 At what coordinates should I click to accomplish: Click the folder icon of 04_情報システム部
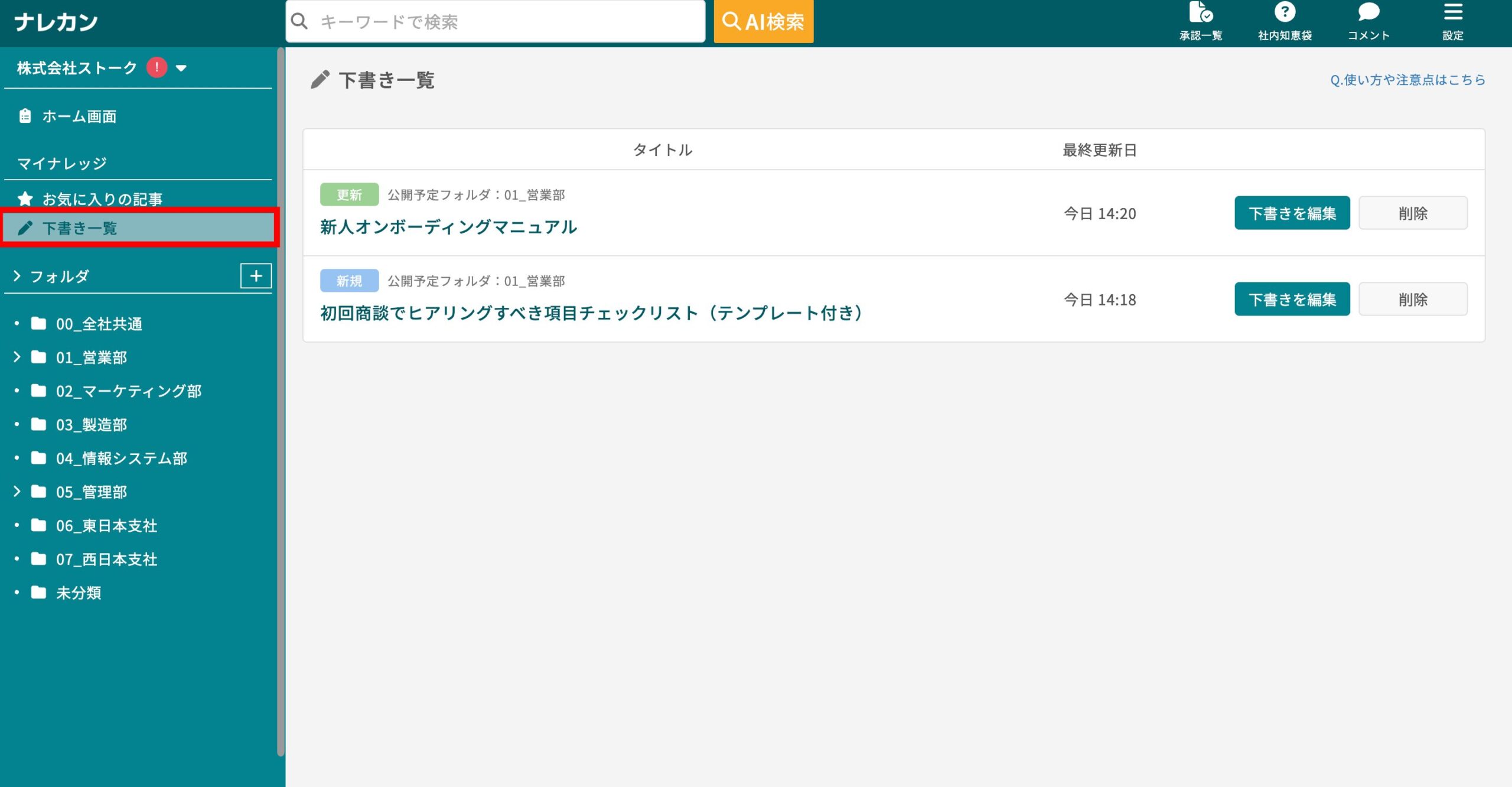(x=39, y=458)
